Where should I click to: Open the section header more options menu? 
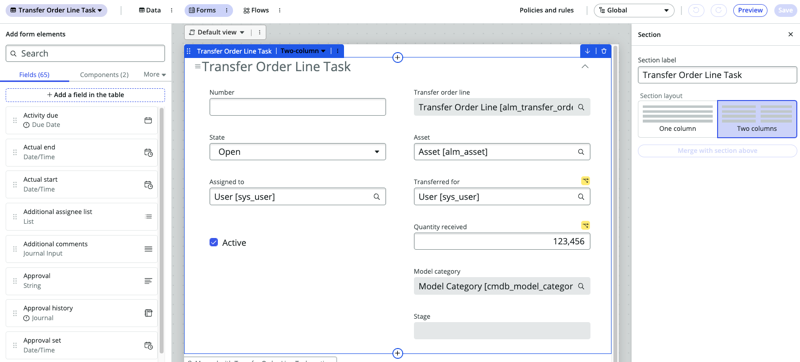(x=337, y=51)
